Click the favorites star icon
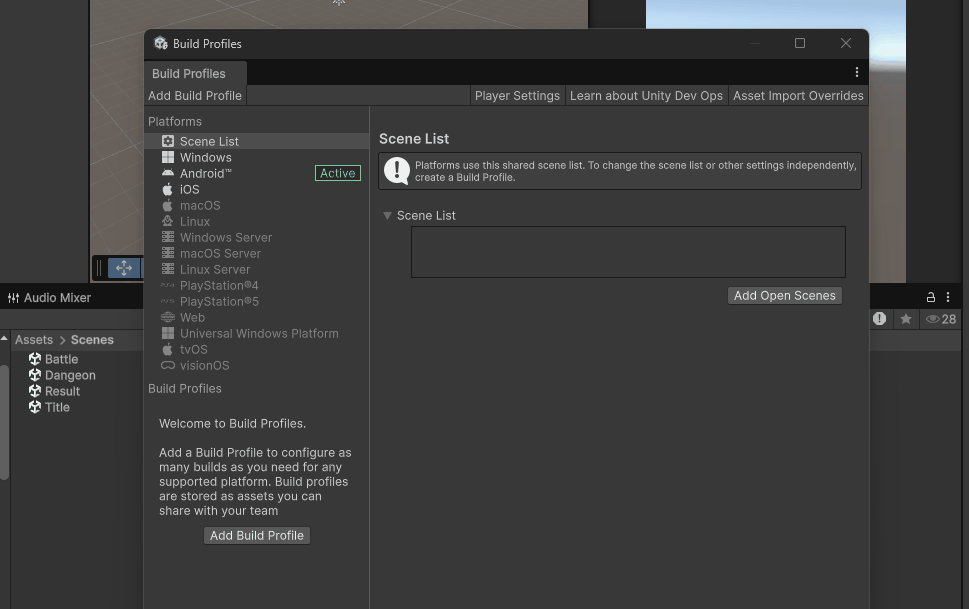Viewport: 969px width, 609px height. 906,319
